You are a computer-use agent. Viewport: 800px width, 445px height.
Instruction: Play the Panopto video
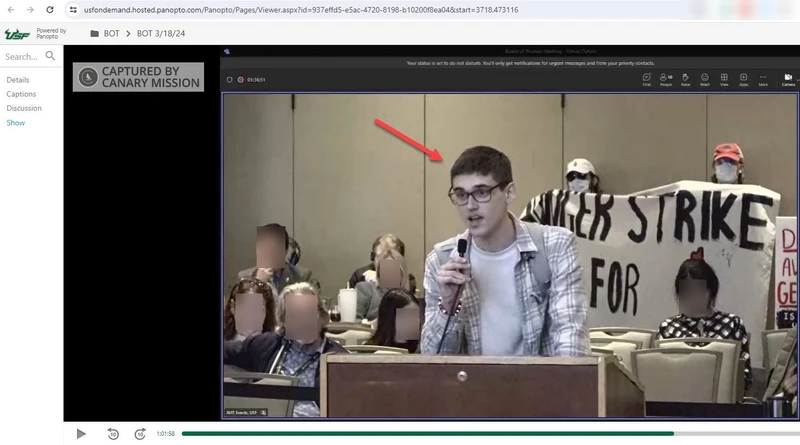(x=82, y=433)
